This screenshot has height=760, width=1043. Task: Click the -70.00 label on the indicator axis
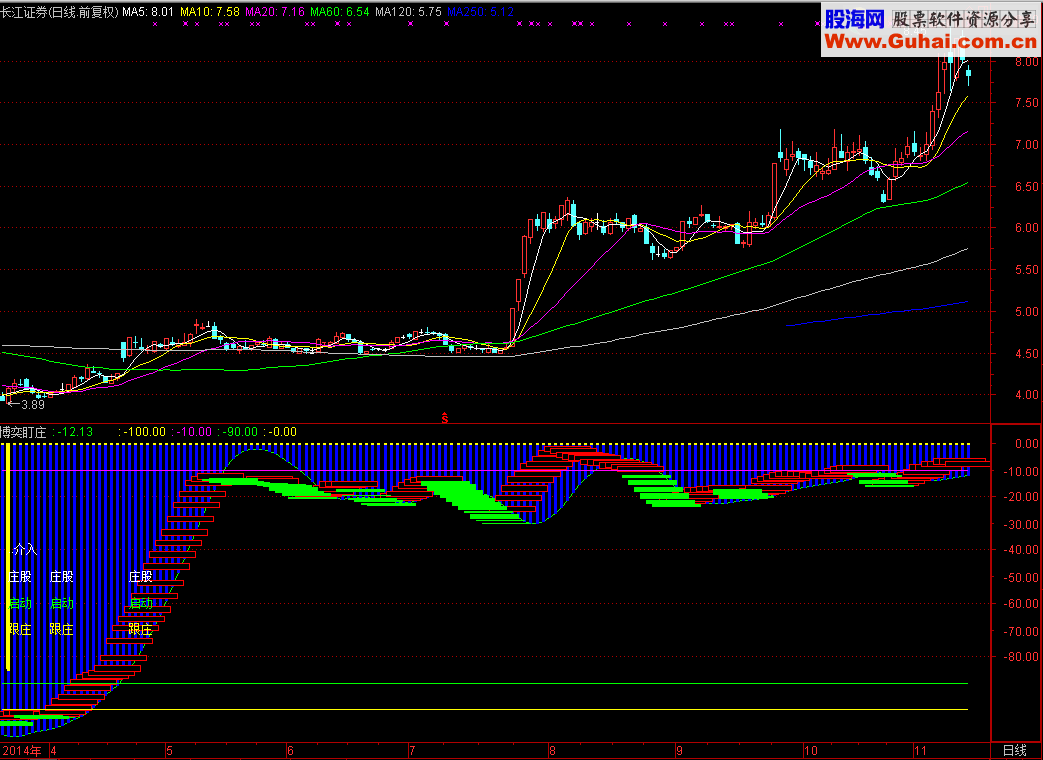click(1021, 632)
